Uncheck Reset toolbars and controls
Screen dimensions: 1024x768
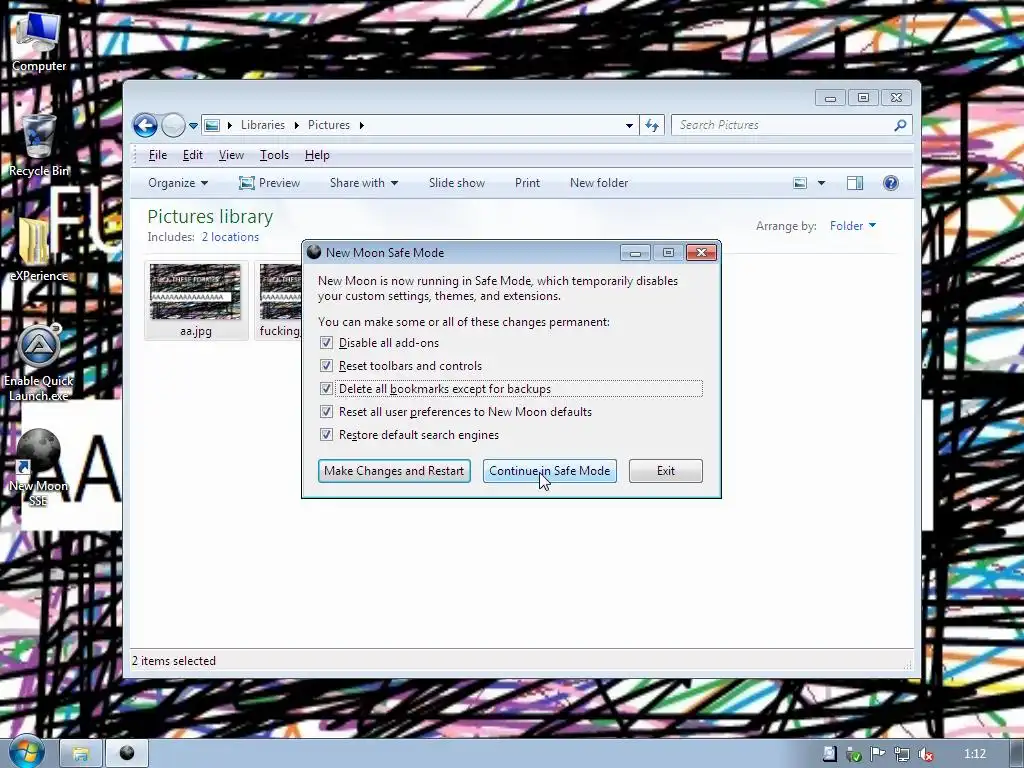[326, 366]
